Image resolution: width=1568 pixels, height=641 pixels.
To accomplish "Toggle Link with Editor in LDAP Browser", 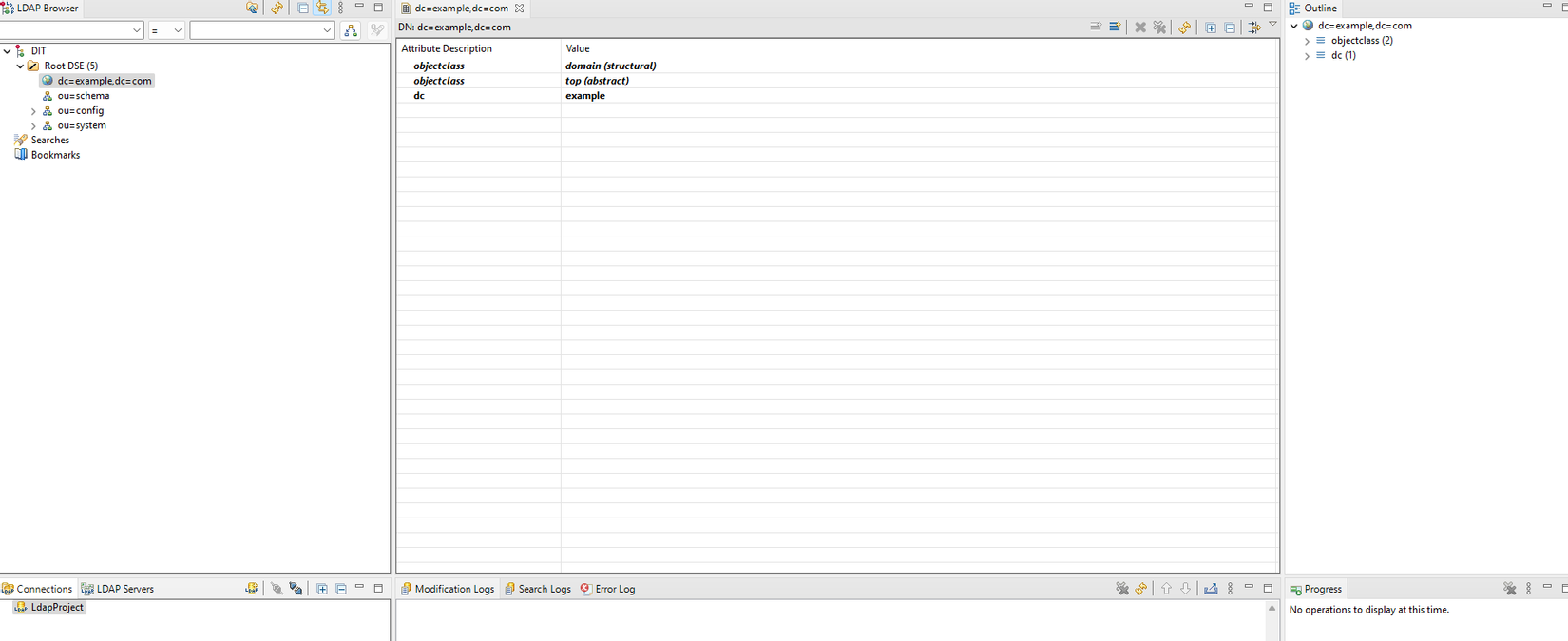I will pyautogui.click(x=322, y=8).
